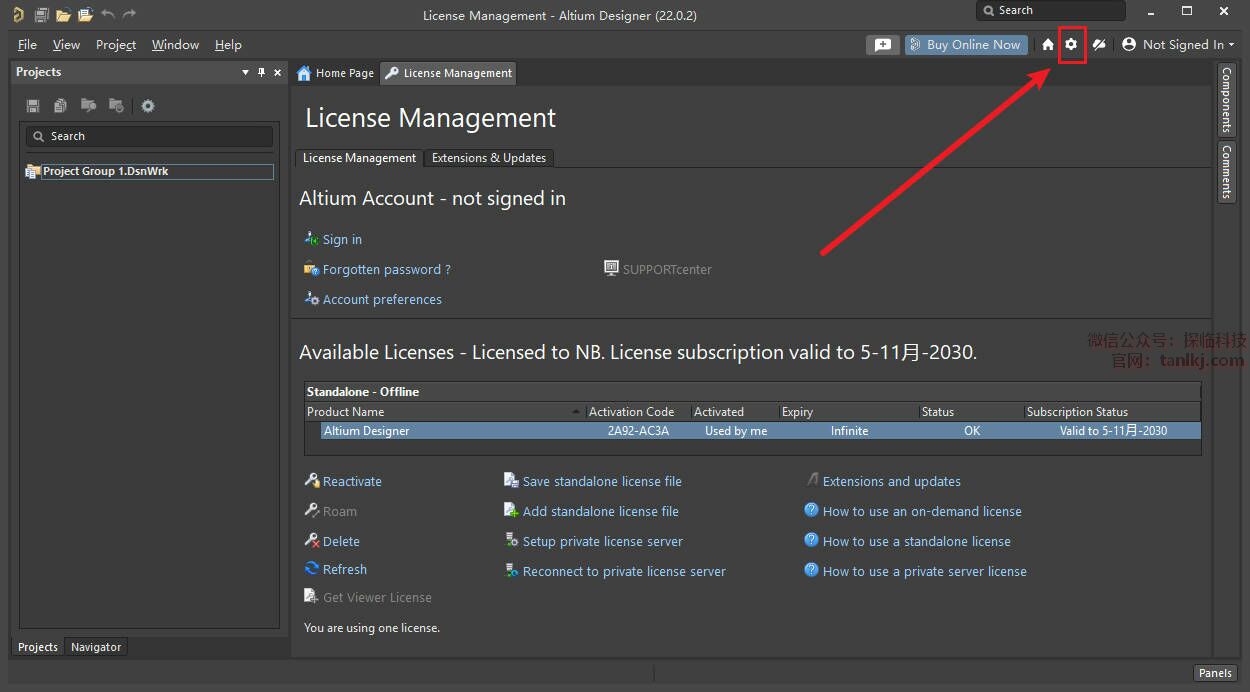This screenshot has height=692, width=1250.
Task: Click Save standalone license file
Action: pyautogui.click(x=602, y=481)
